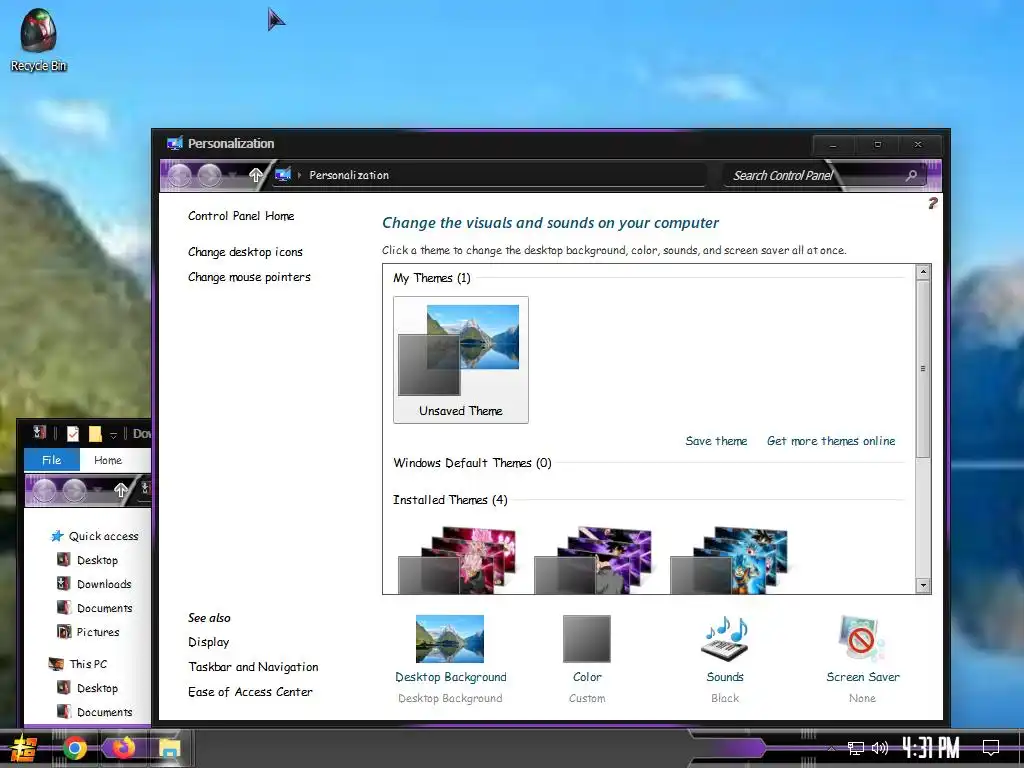Image resolution: width=1024 pixels, height=768 pixels.
Task: Click the Forward arrow in File Explorer window
Action: (74, 490)
